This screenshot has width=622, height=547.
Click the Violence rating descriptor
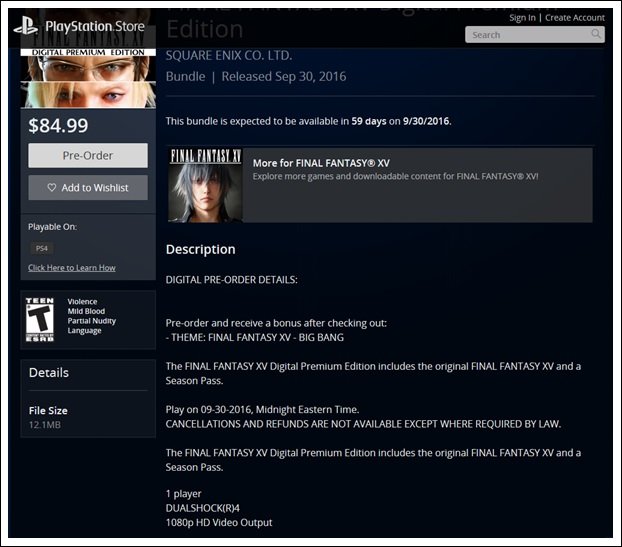[x=82, y=301]
